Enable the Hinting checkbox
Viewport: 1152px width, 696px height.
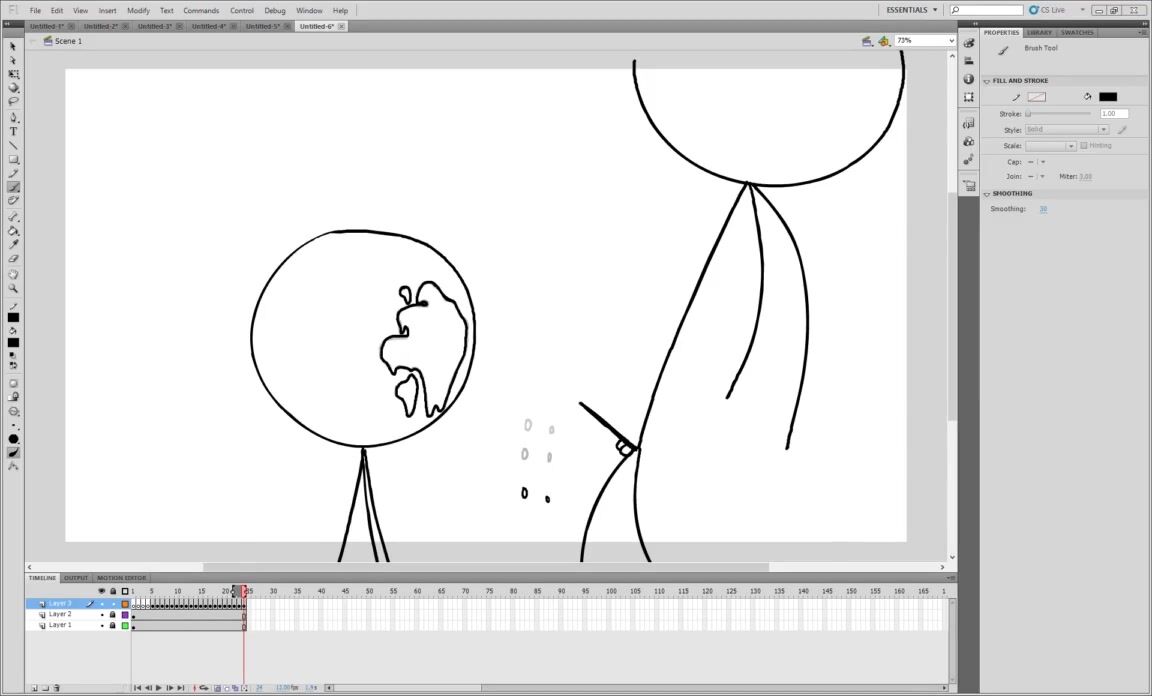[1084, 146]
